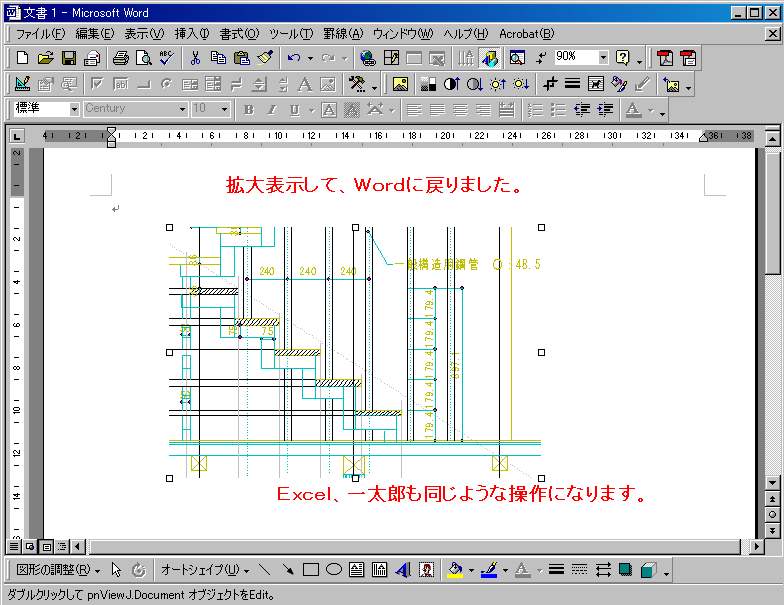The height and width of the screenshot is (605, 784).
Task: Show or hide formatting marks icon
Action: (x=541, y=58)
